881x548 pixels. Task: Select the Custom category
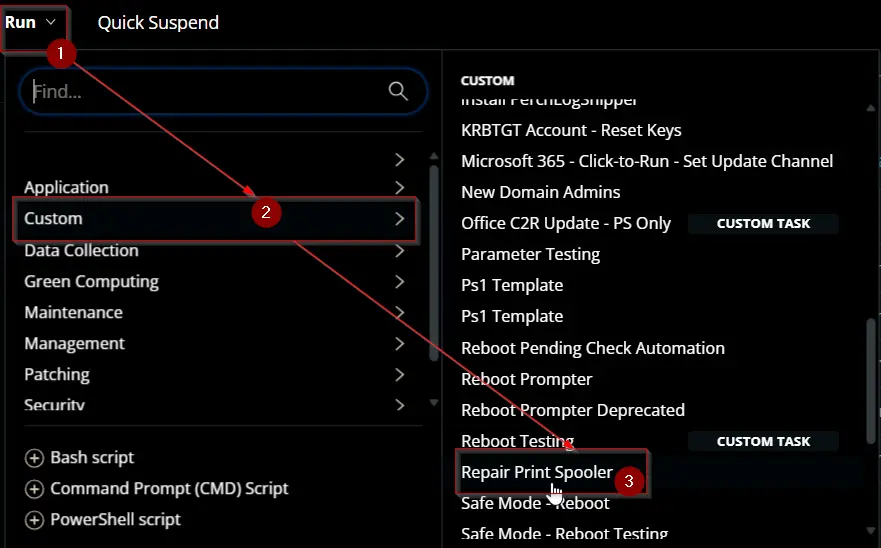pyautogui.click(x=215, y=219)
